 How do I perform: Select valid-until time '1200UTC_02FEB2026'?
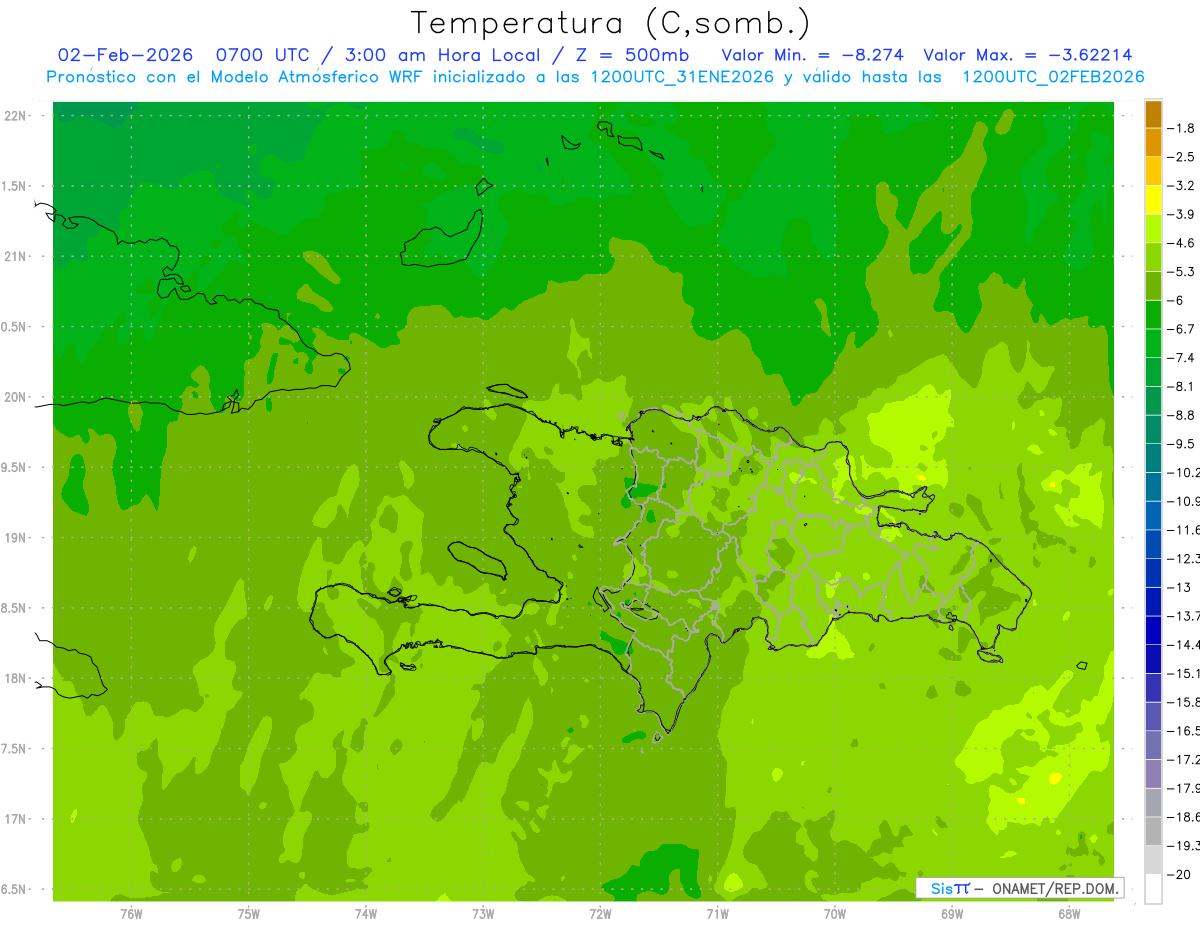tap(1053, 77)
